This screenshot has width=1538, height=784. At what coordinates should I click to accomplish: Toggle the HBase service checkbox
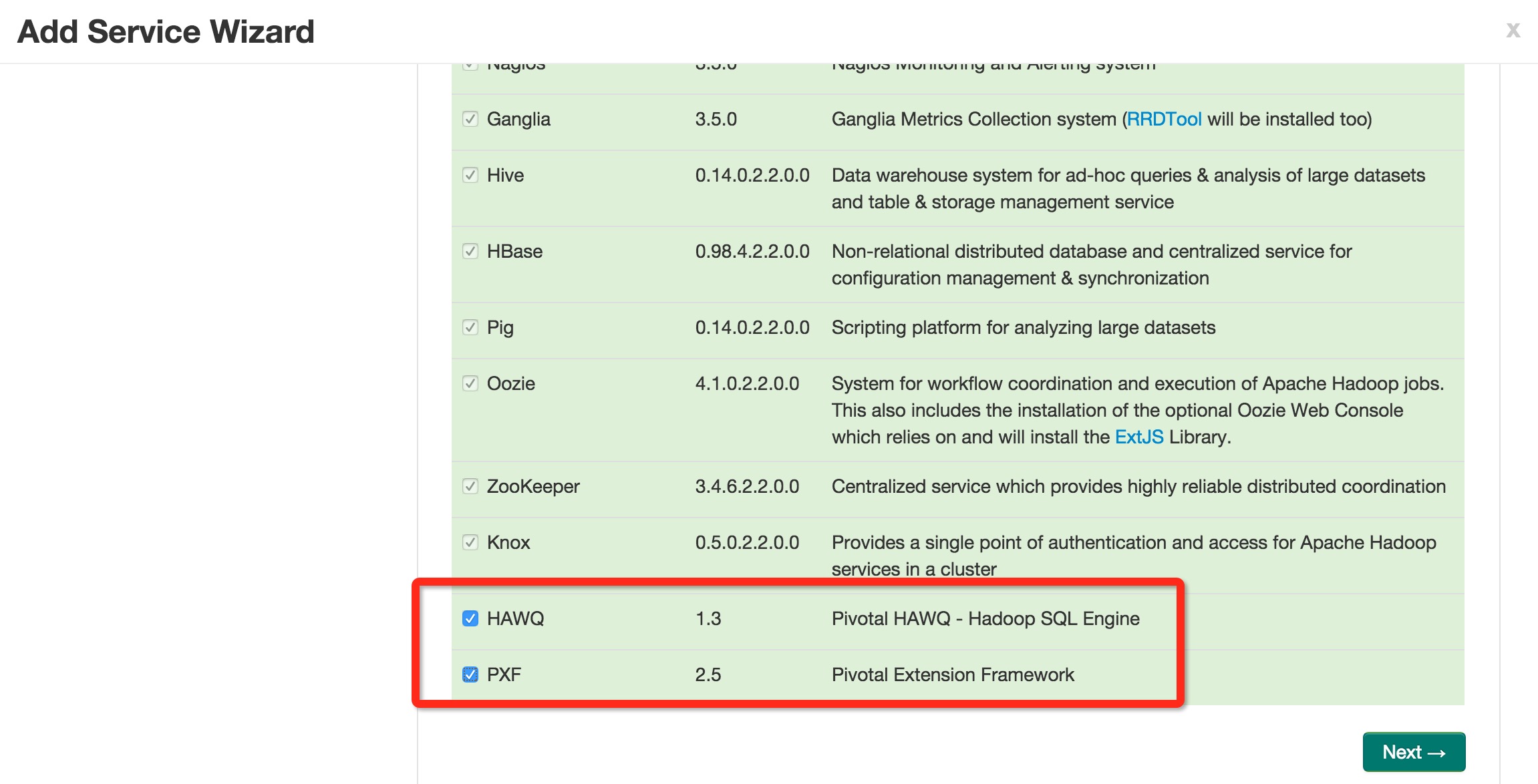point(470,251)
